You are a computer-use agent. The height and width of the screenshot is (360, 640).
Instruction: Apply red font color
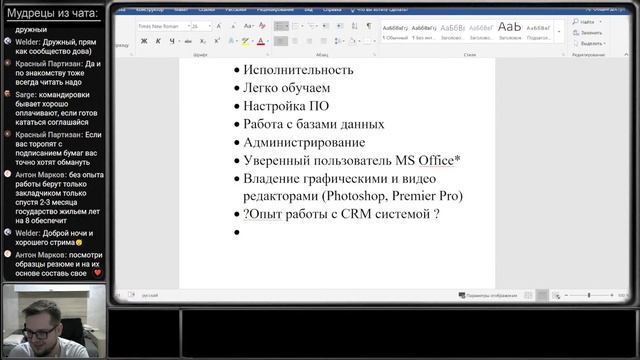point(260,41)
